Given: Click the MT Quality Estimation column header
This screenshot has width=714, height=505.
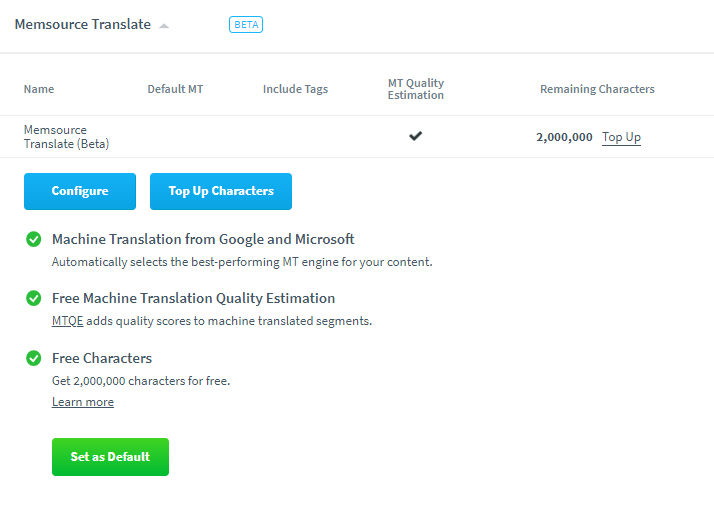Looking at the screenshot, I should tap(416, 89).
